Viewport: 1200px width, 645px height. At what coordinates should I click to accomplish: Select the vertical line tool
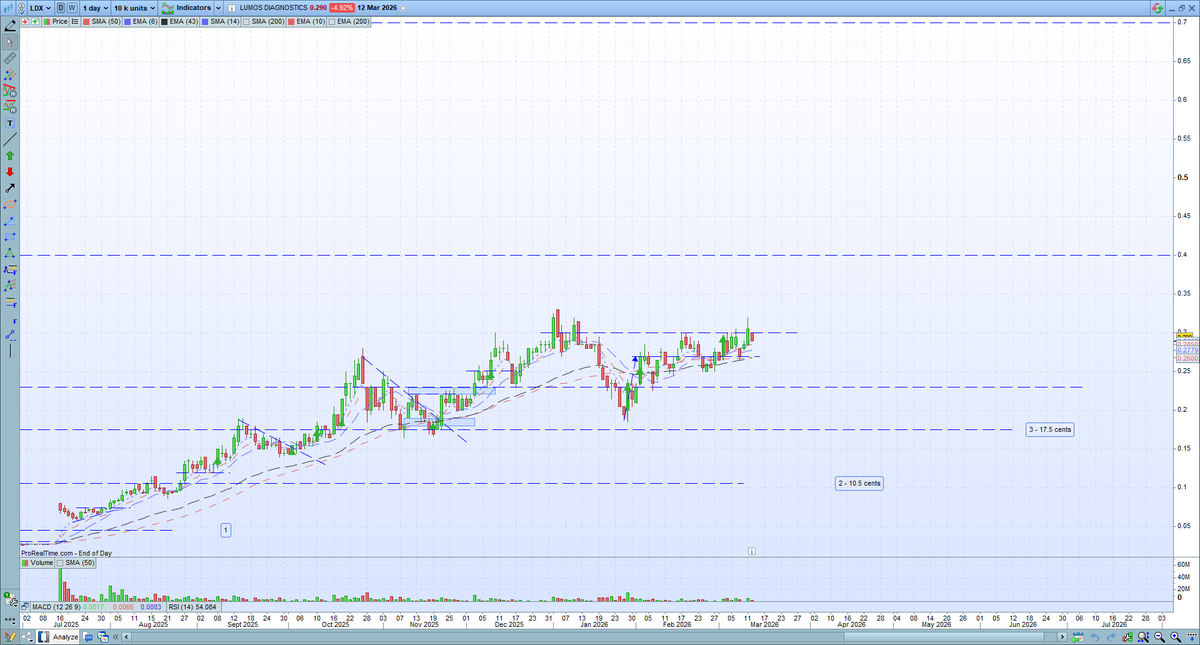[x=10, y=349]
